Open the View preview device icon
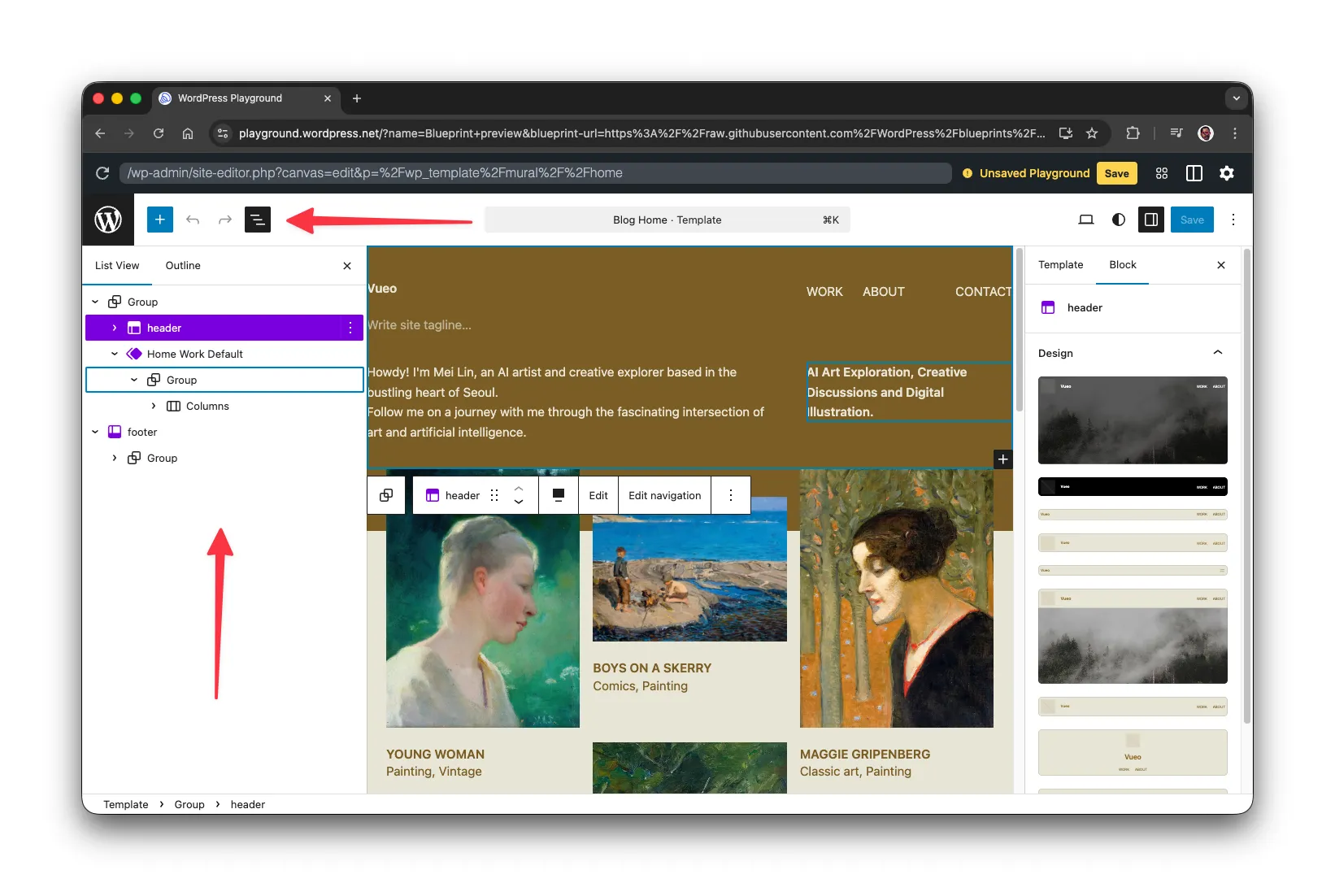This screenshot has height=896, width=1335. click(x=1085, y=220)
